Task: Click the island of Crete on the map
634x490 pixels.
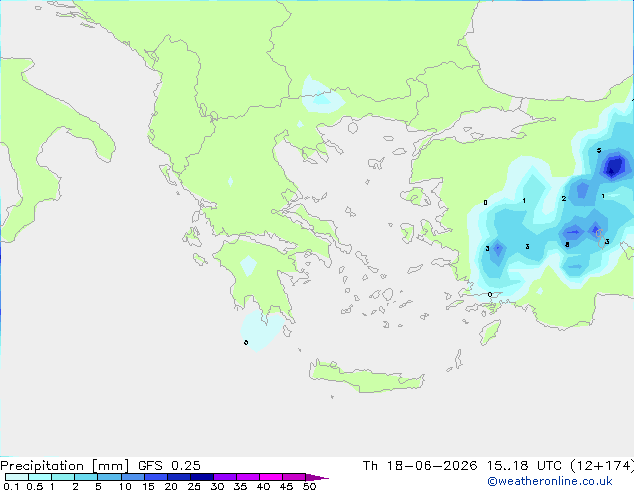Action: click(x=366, y=377)
